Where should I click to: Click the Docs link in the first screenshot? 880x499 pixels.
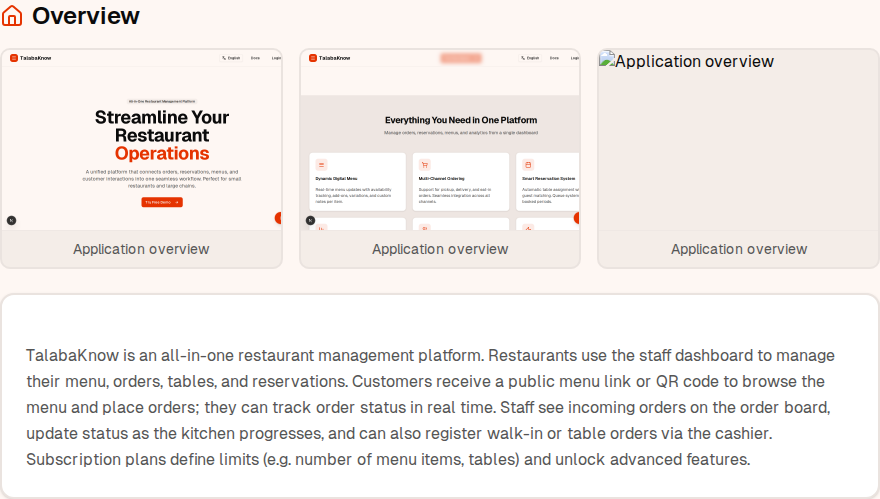[255, 58]
